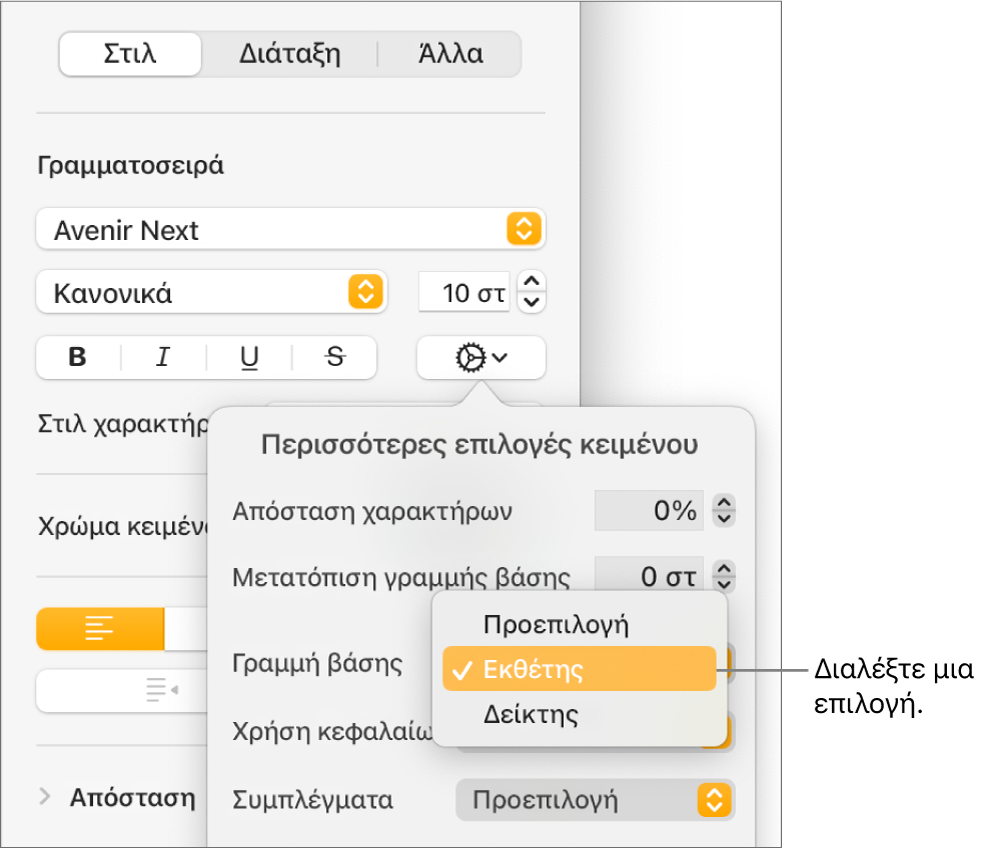The height and width of the screenshot is (849, 991).
Task: Open the Avenir Next font dropdown
Action: coord(291,229)
